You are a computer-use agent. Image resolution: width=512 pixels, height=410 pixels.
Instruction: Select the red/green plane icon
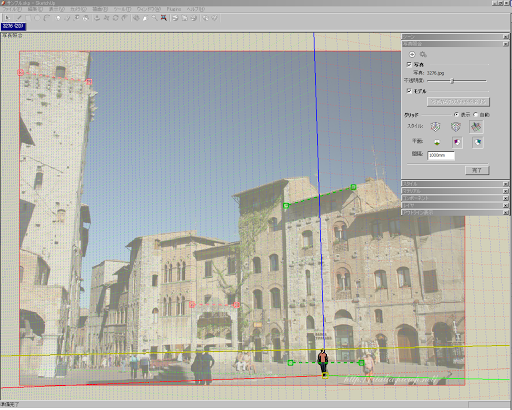point(437,142)
